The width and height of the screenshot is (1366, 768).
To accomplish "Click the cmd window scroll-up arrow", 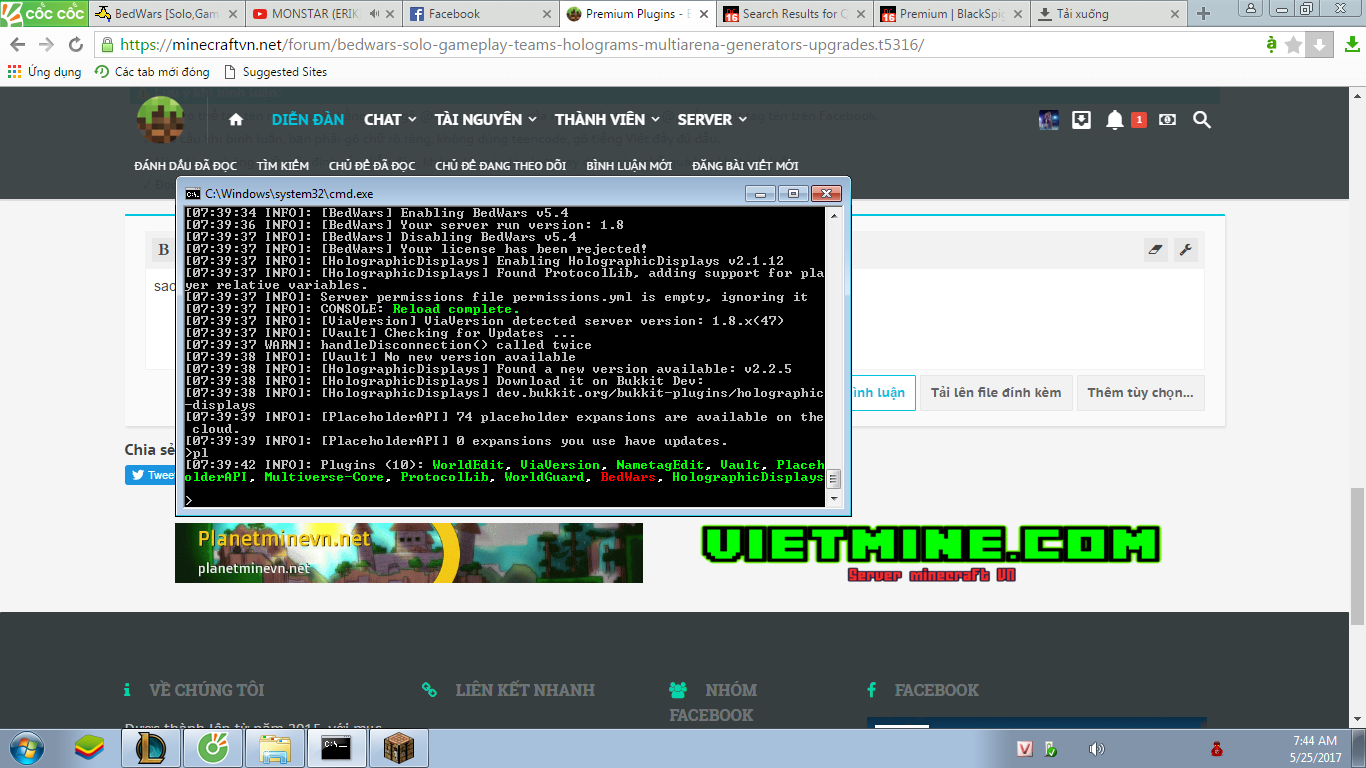I will (834, 215).
